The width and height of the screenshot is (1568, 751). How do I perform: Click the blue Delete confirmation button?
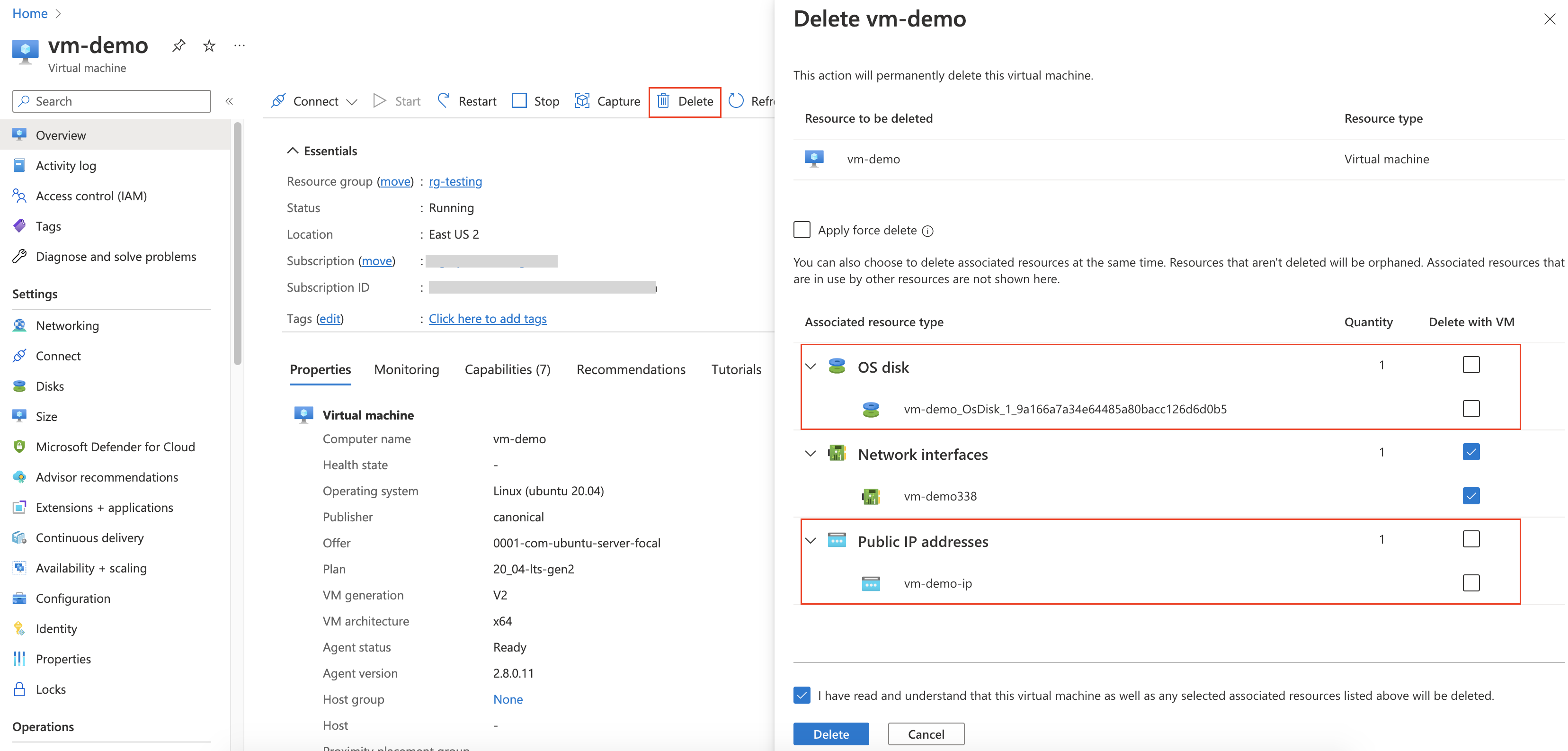830,734
